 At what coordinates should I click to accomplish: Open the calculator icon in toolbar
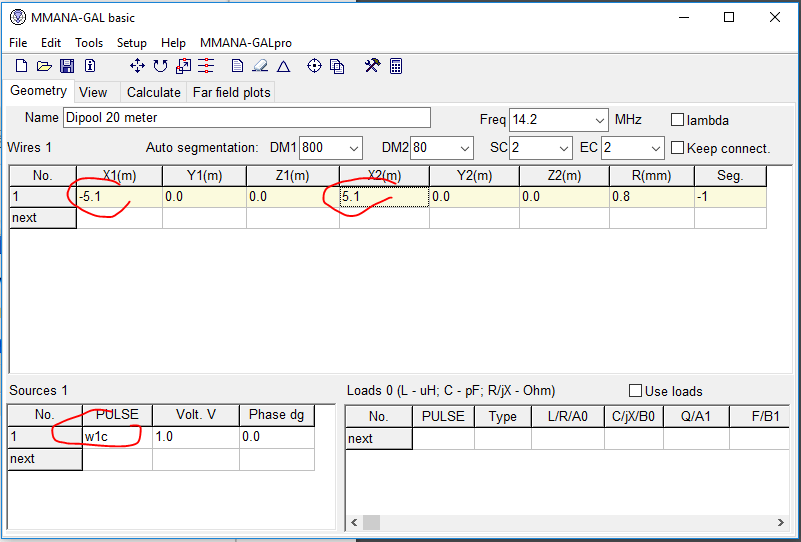pos(396,66)
